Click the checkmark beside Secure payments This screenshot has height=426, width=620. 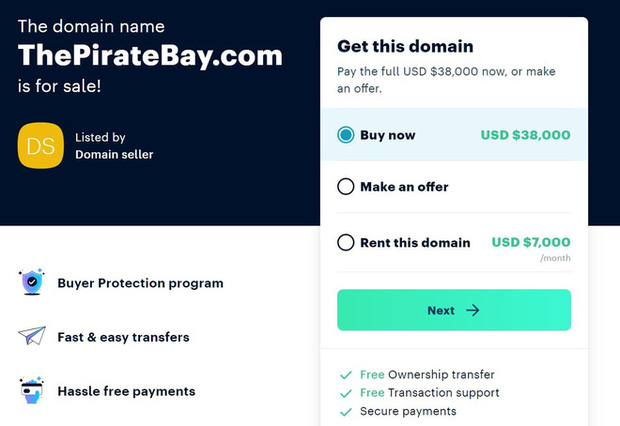[x=346, y=411]
